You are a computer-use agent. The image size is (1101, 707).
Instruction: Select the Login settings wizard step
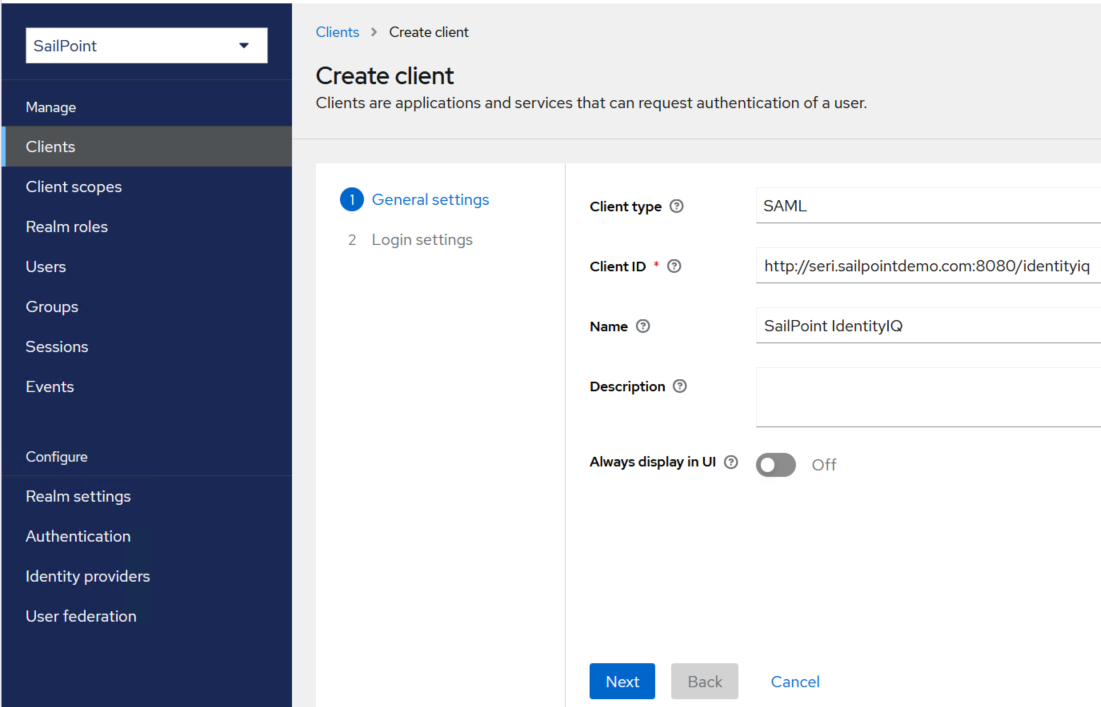pos(422,239)
